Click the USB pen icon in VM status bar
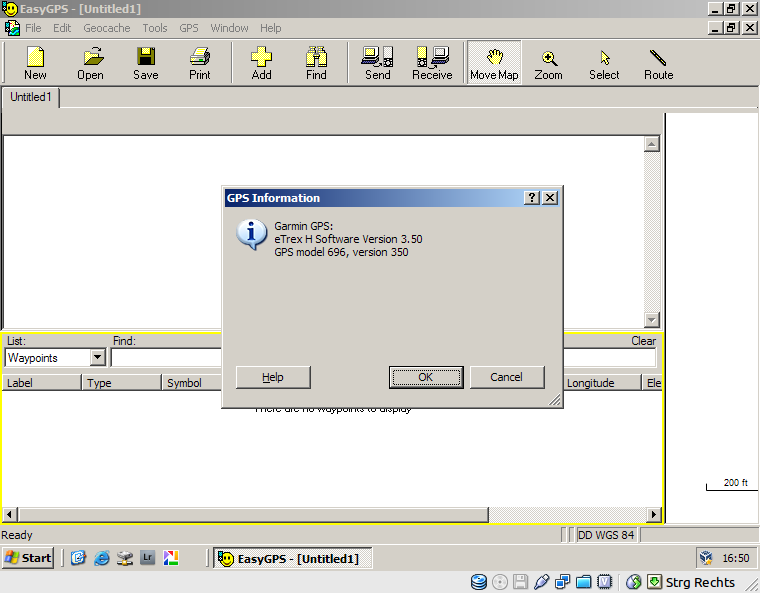Viewport: 760px width, 593px height. [541, 582]
